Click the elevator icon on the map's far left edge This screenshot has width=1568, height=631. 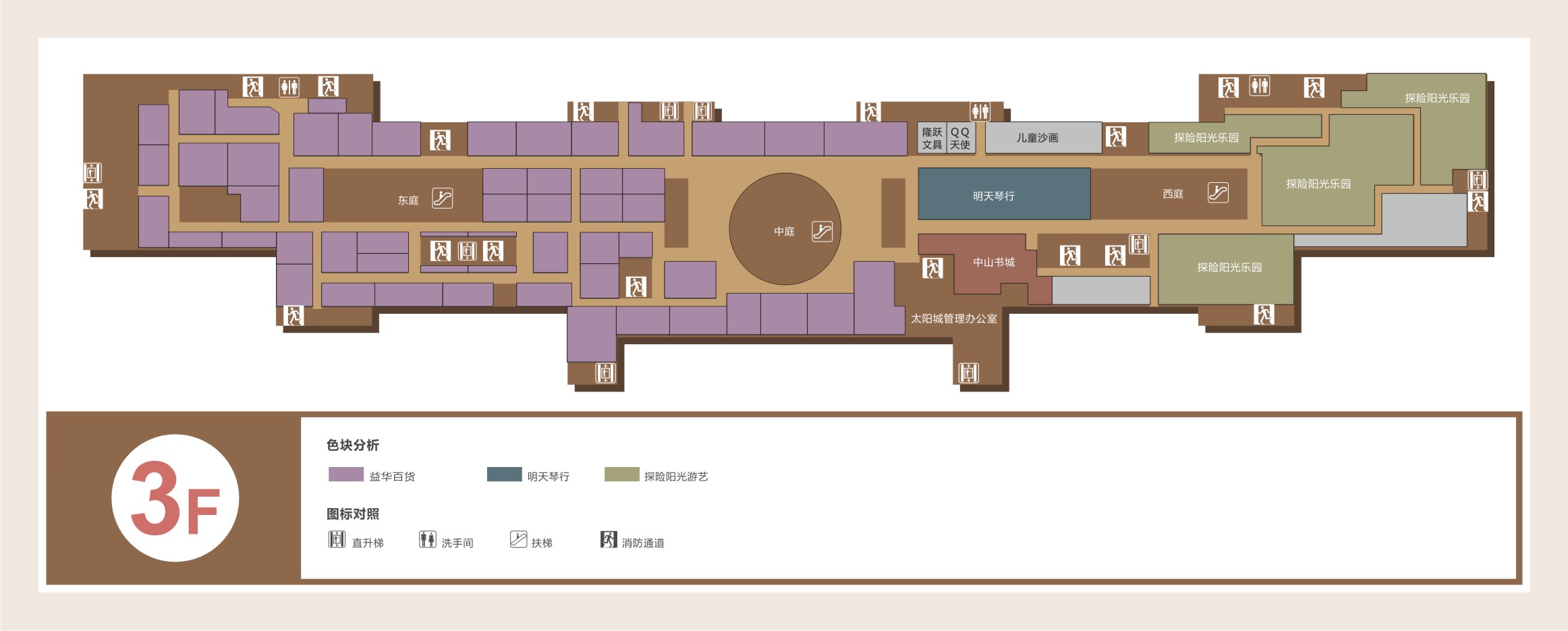tap(92, 173)
